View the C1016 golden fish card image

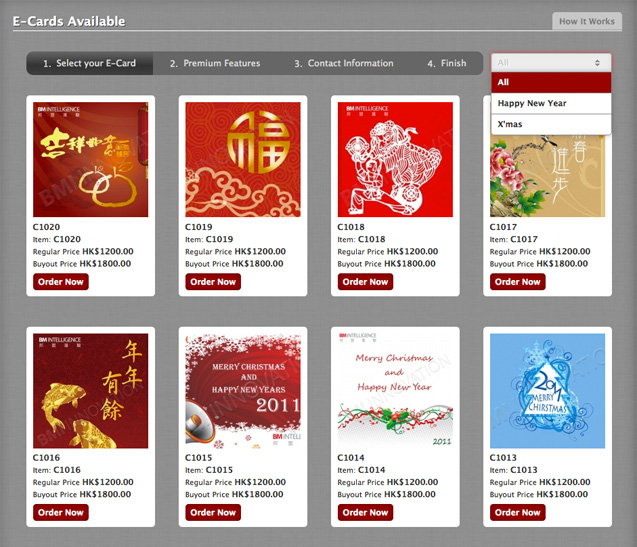click(x=91, y=391)
